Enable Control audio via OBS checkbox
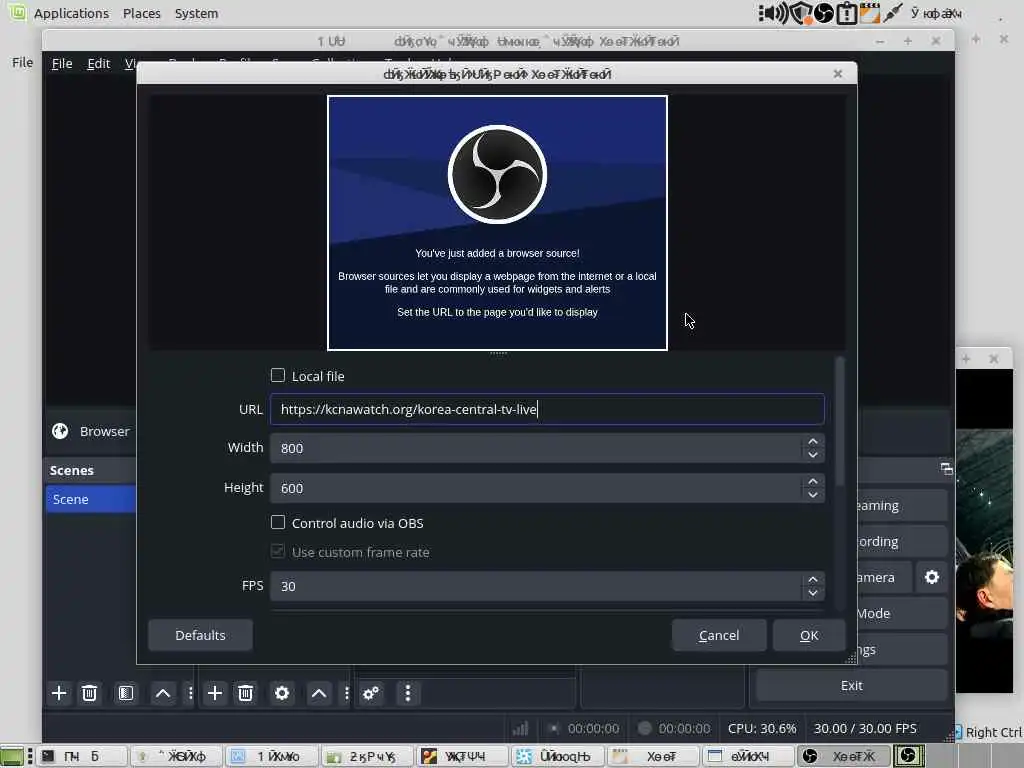This screenshot has height=768, width=1024. click(278, 522)
